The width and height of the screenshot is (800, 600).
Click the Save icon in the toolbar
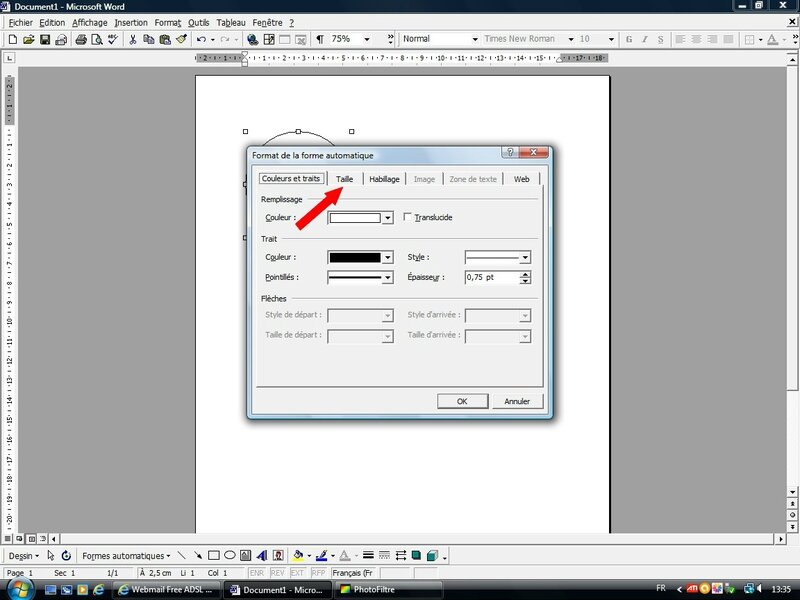pyautogui.click(x=45, y=39)
